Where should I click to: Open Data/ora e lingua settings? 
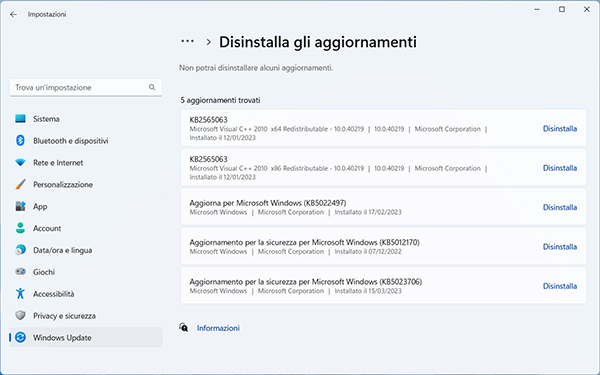point(86,250)
